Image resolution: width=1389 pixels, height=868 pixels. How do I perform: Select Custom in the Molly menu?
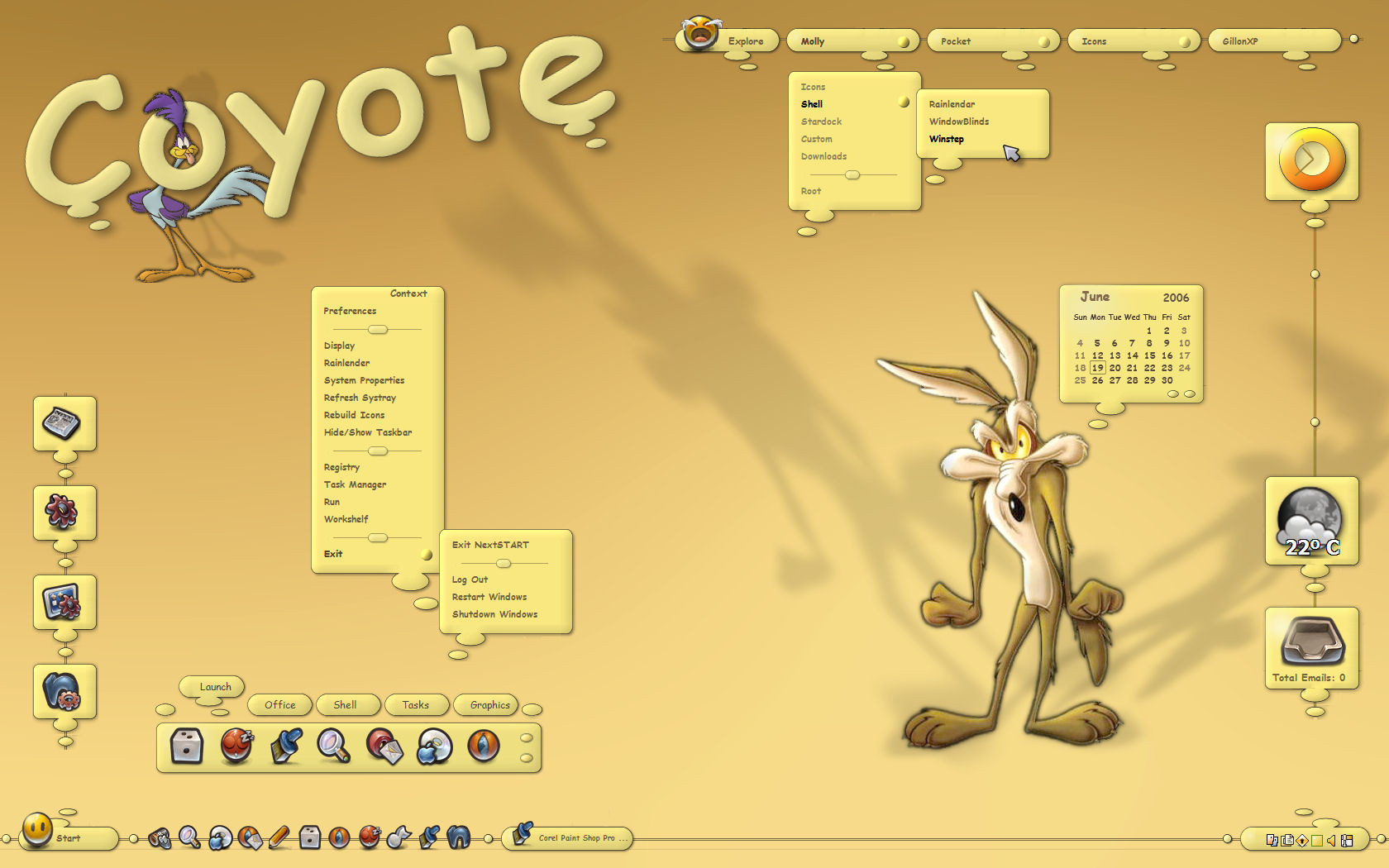click(x=816, y=139)
